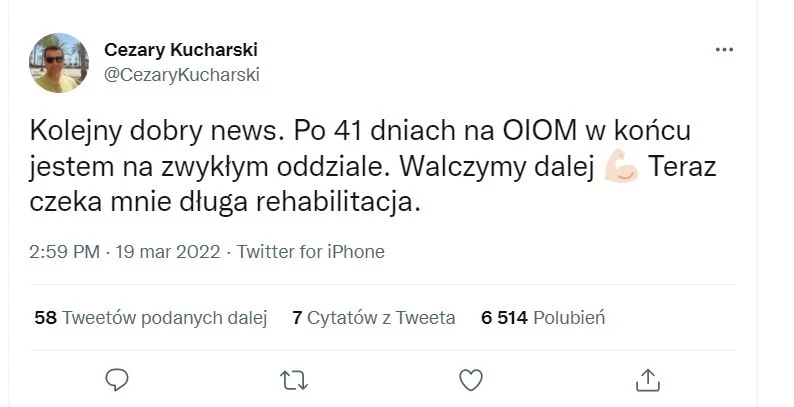Open the share tweet icon
This screenshot has height=407, width=794.
(647, 379)
